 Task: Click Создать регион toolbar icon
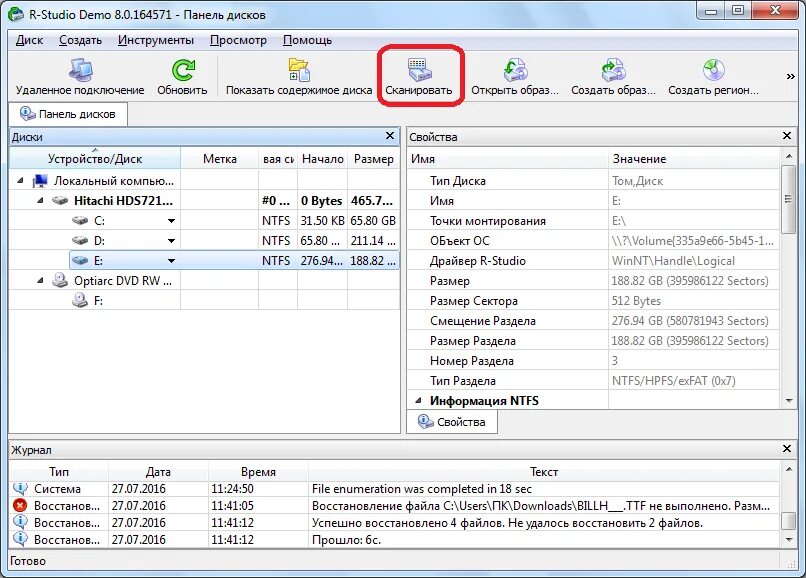[x=713, y=70]
